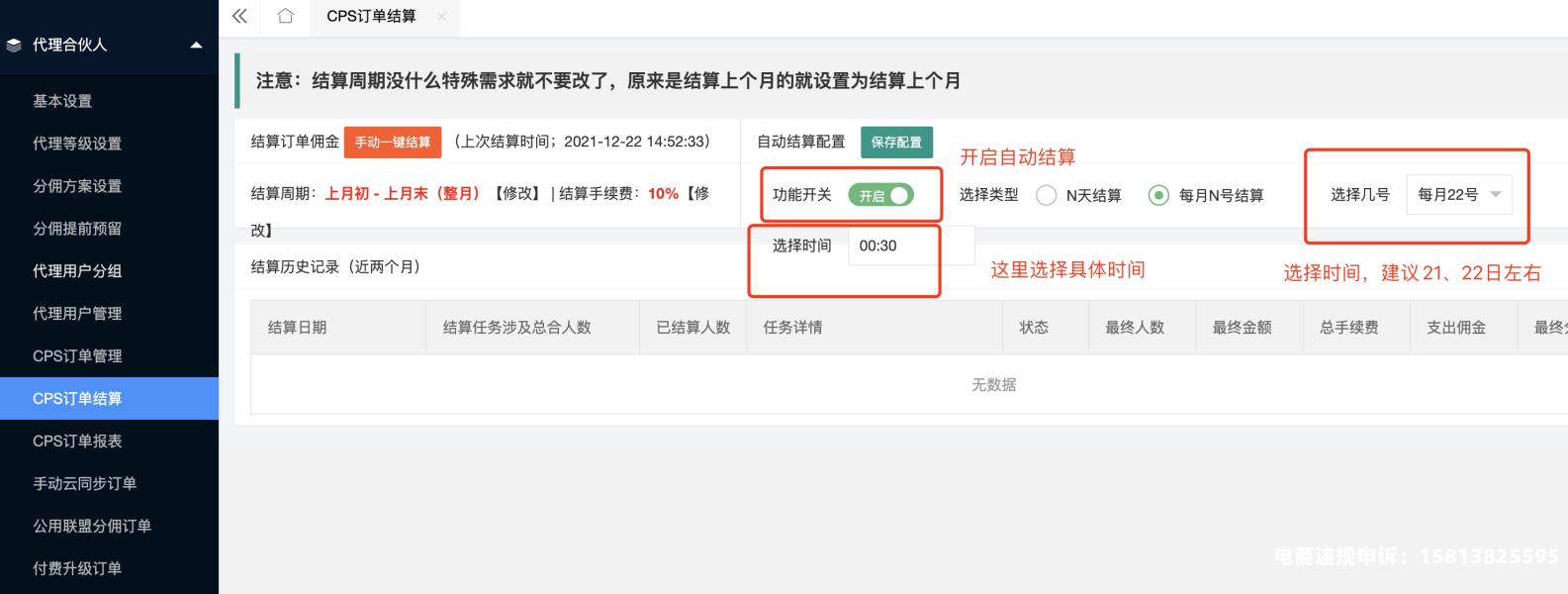
Task: Select 手动云同步订单 menu item
Action: tap(84, 484)
